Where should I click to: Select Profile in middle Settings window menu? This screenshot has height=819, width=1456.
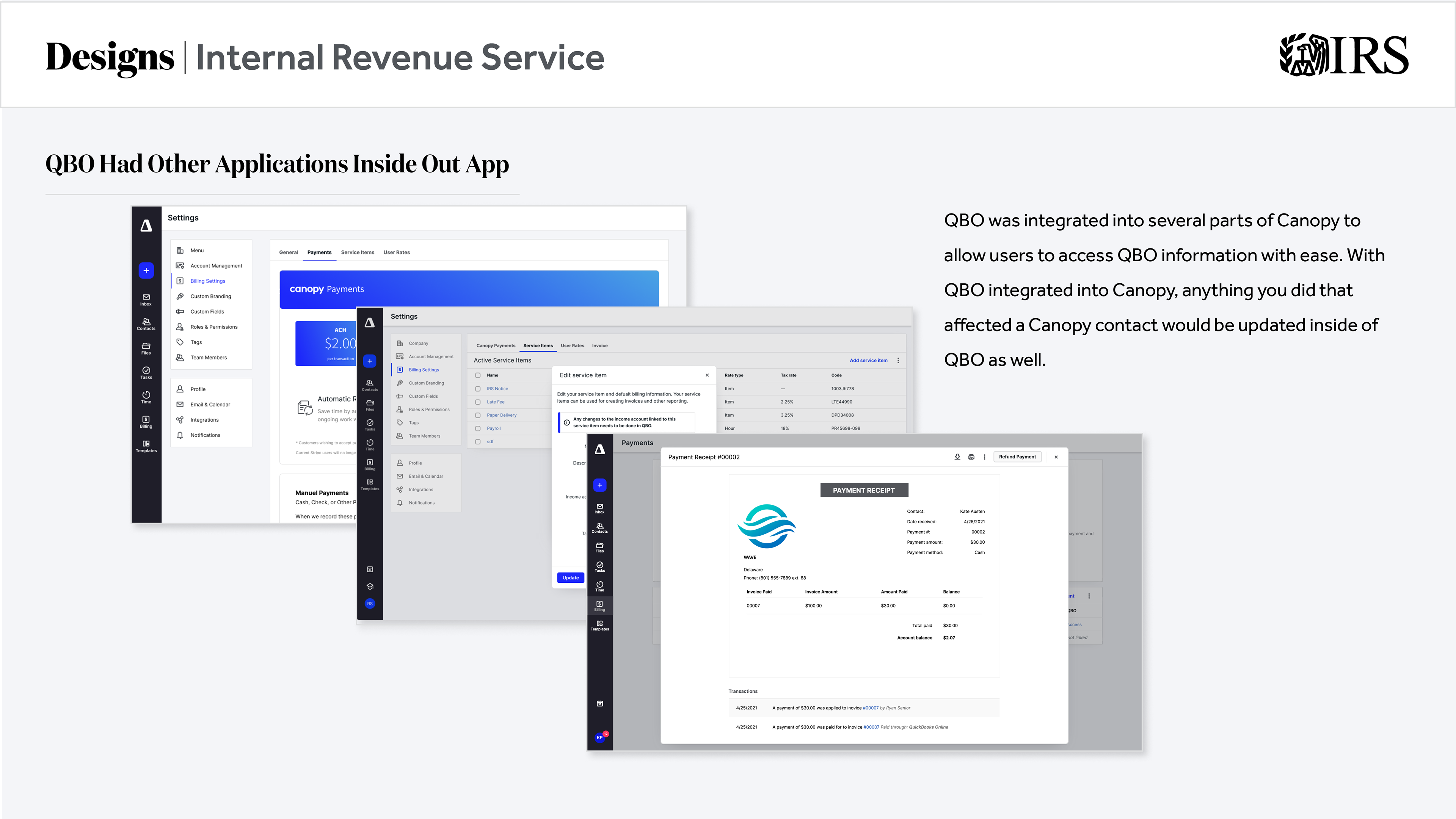[x=426, y=463]
